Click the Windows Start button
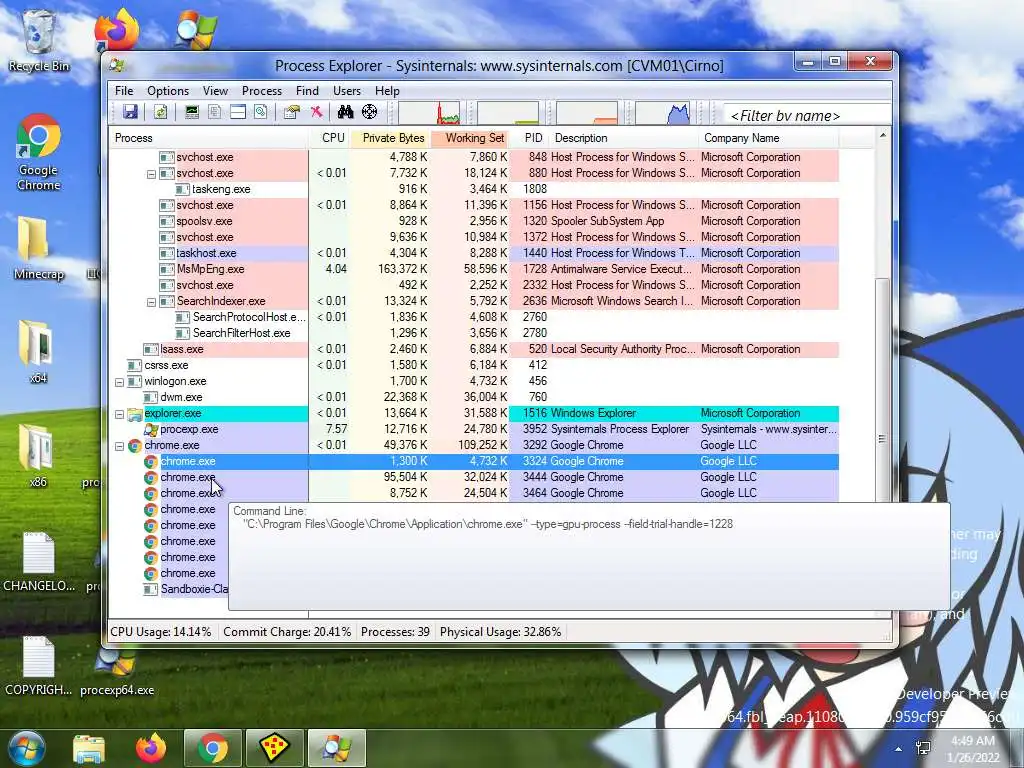 pos(26,748)
